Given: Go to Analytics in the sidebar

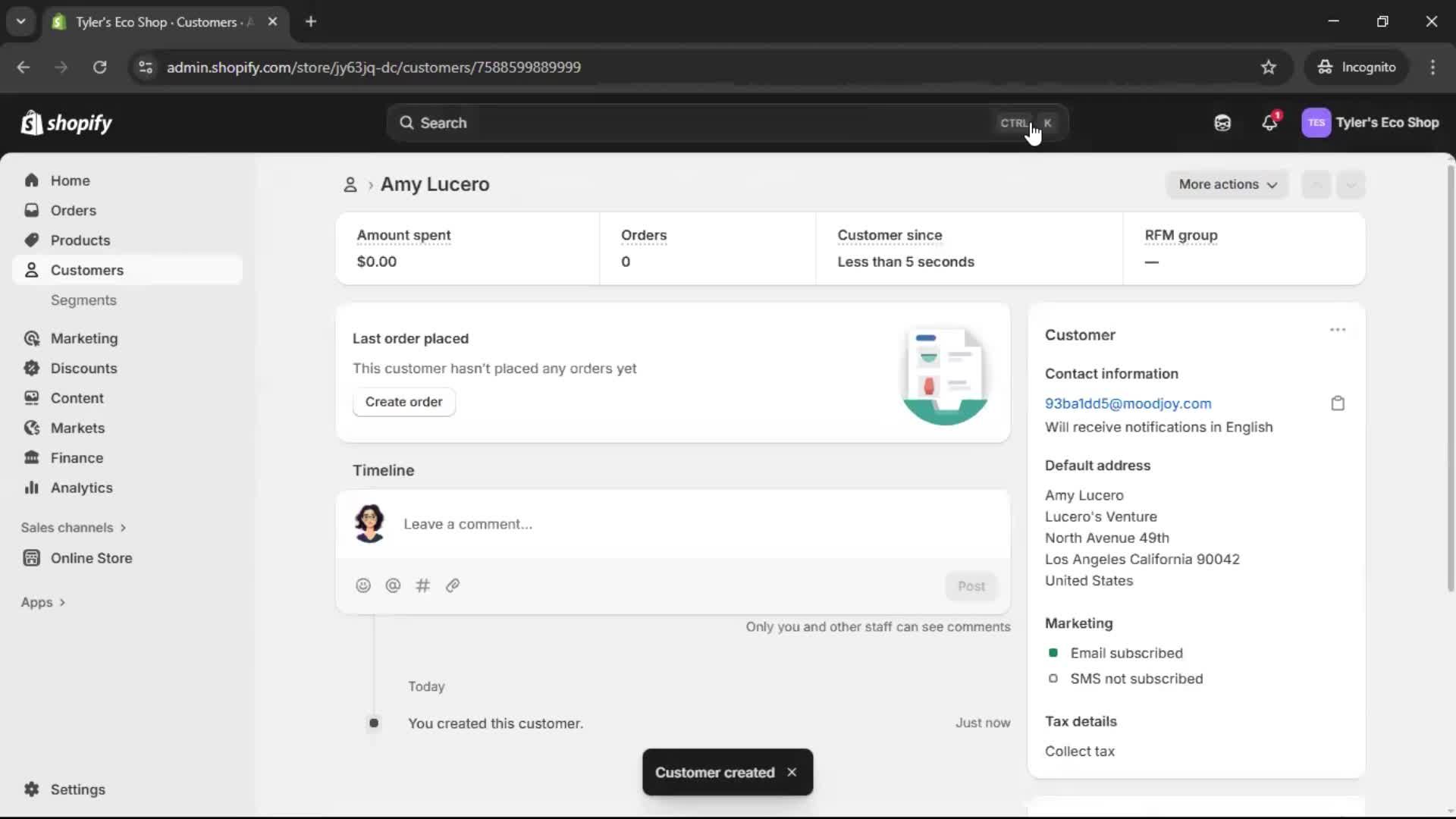Looking at the screenshot, I should tap(80, 488).
